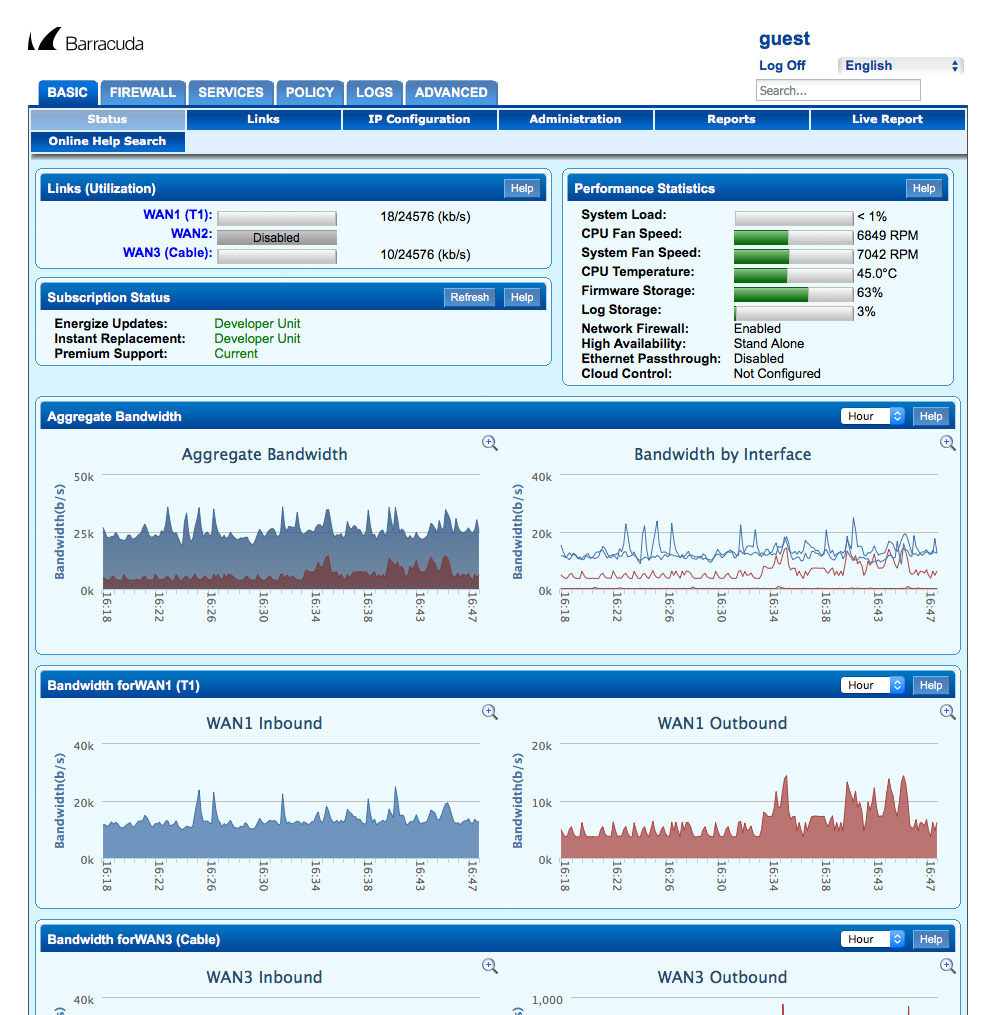Click the '6849 RPM' CPU fan value
Screen dimensions: 989x1015
pos(887,236)
